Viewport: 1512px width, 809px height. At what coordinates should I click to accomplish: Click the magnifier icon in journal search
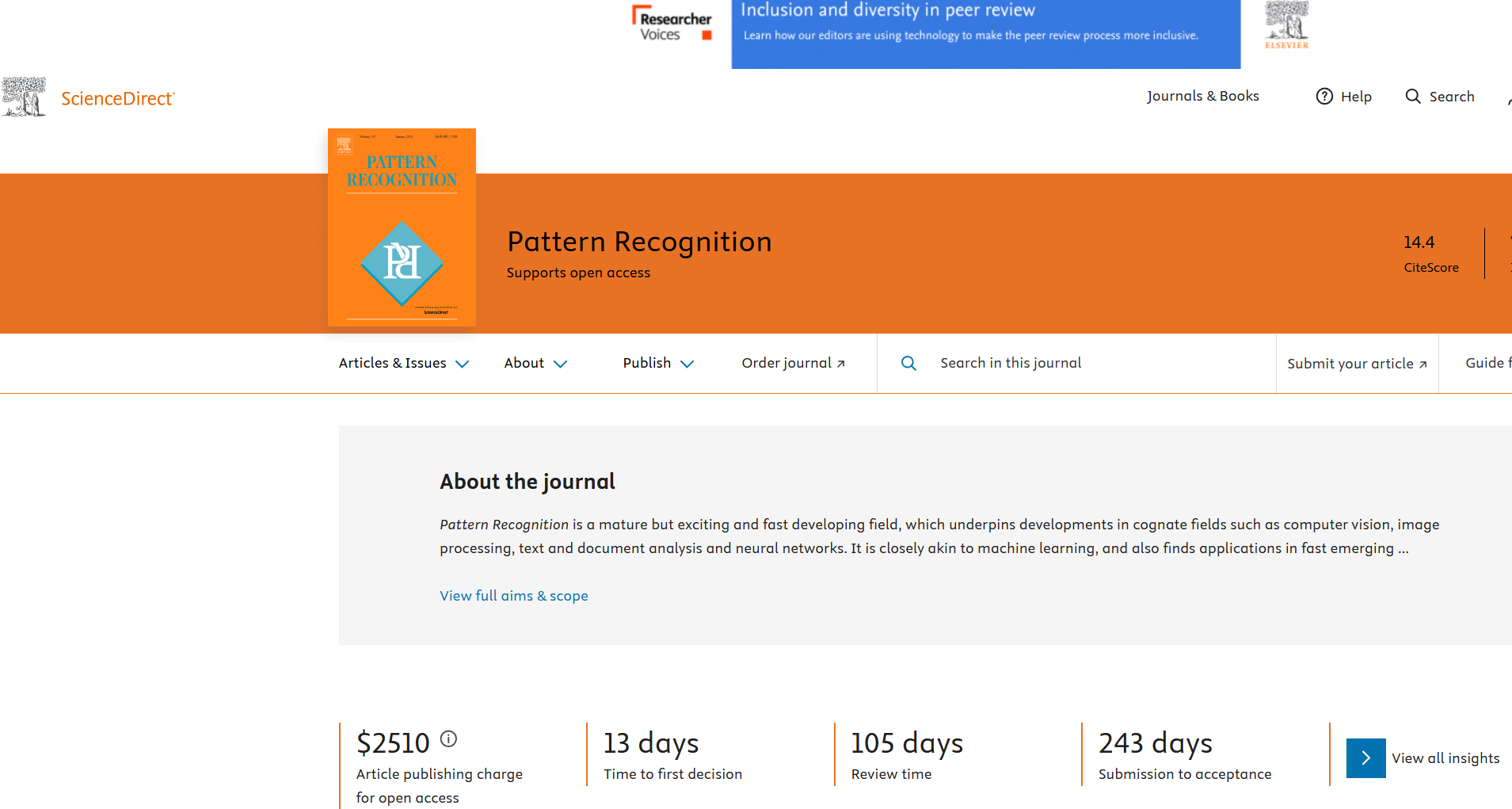pos(908,363)
